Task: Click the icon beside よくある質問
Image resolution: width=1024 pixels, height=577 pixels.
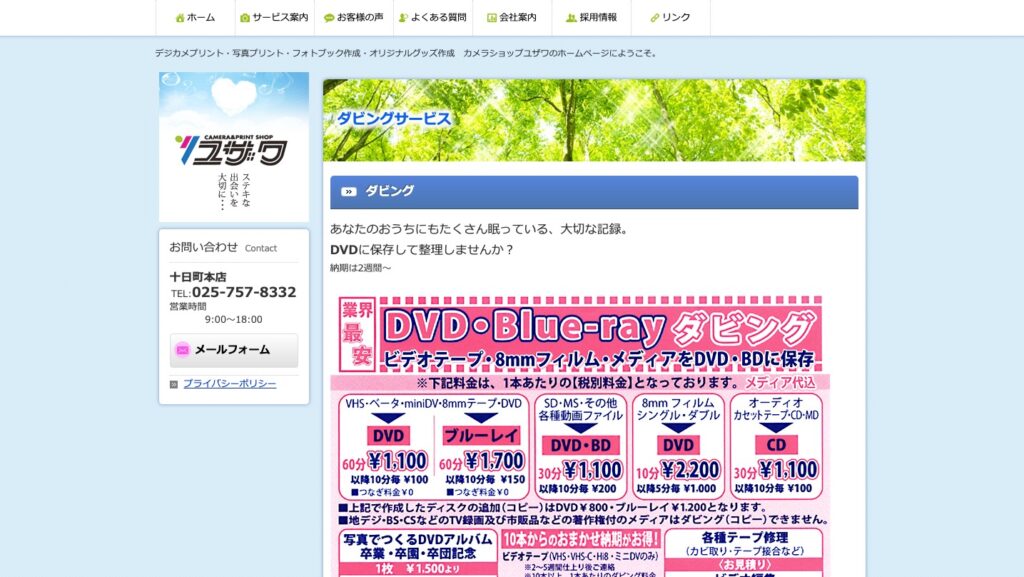Action: tap(403, 18)
